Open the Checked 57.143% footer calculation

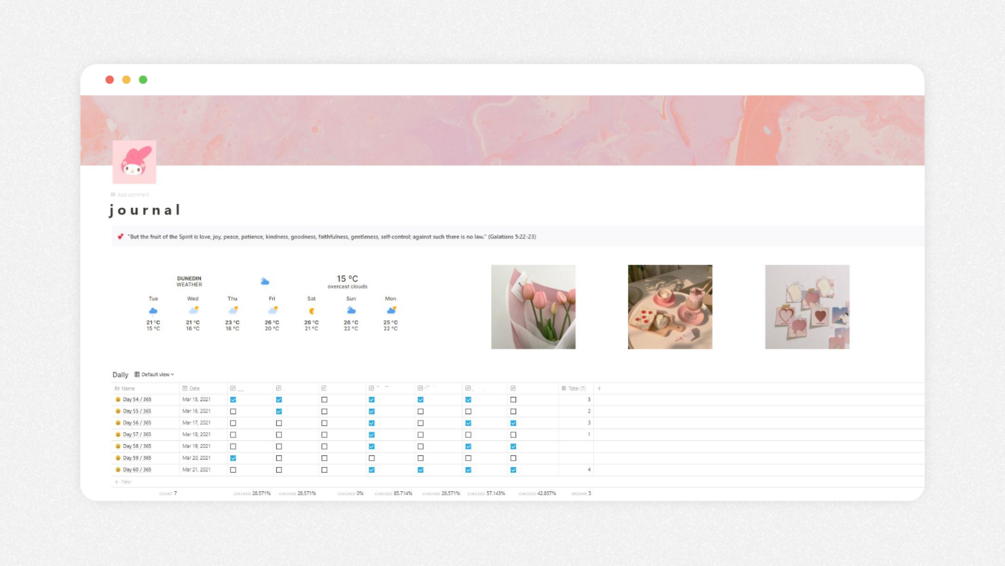pos(486,494)
